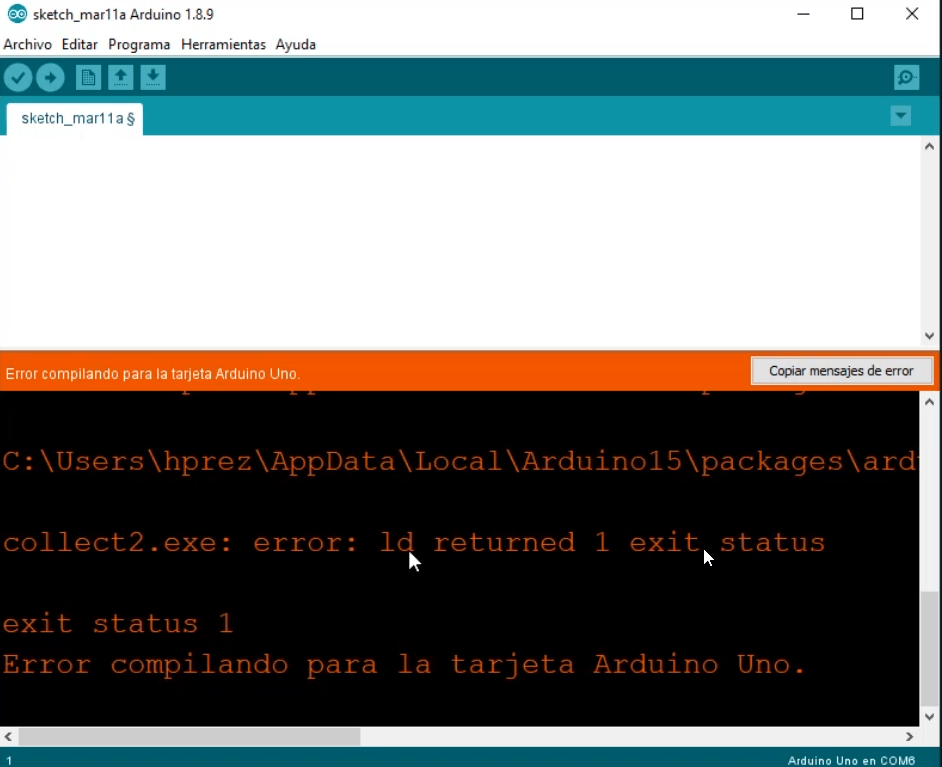942x767 pixels.
Task: Select the sketch_mar11a tab
Action: (75, 118)
